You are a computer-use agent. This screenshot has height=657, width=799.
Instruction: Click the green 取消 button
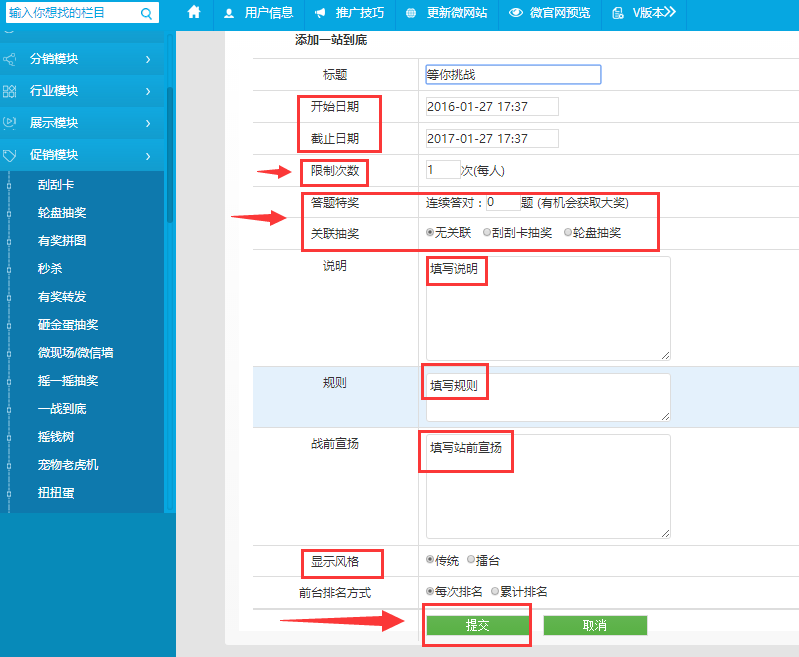point(595,625)
